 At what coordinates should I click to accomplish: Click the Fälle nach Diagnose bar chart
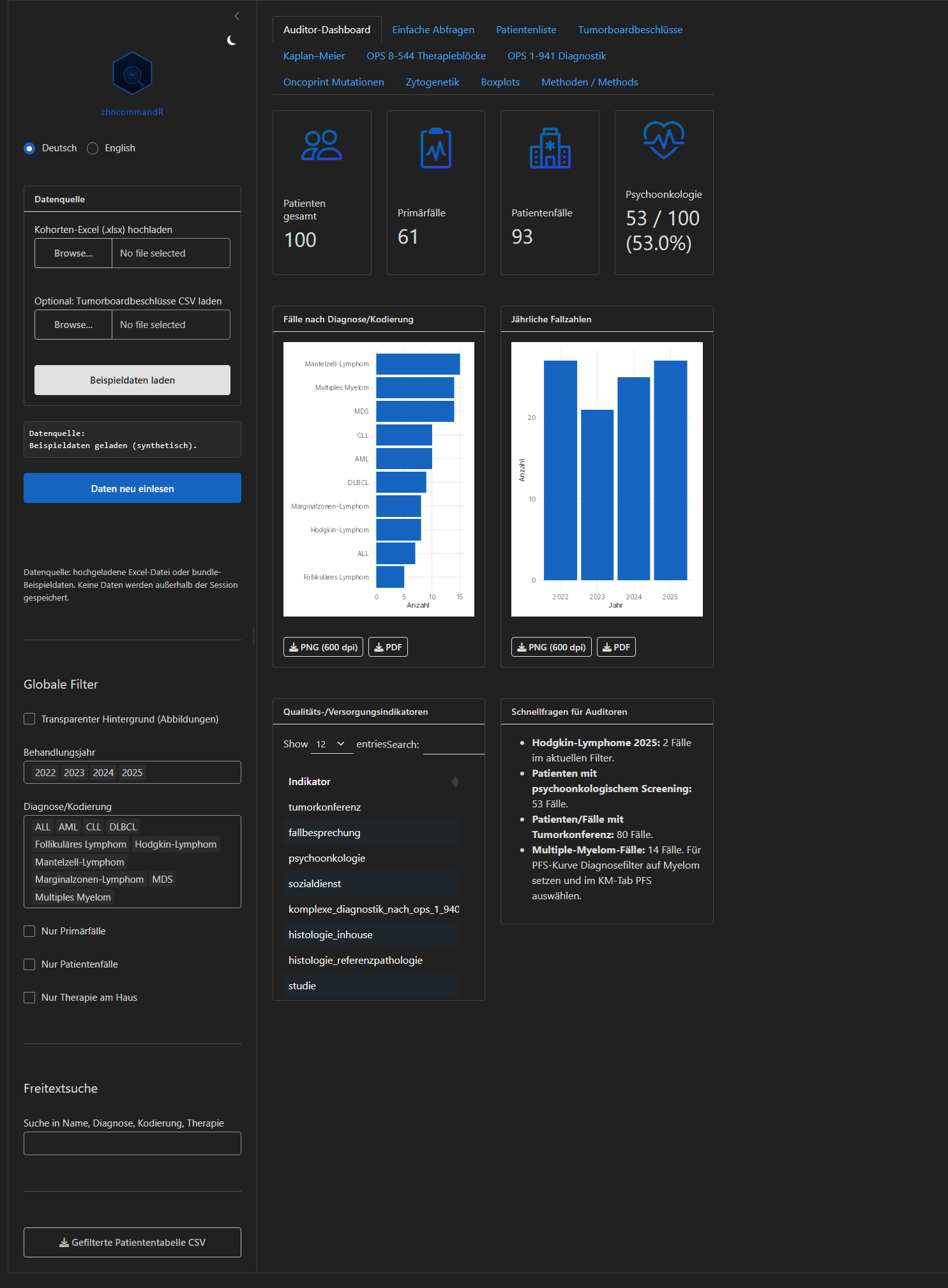tap(379, 479)
